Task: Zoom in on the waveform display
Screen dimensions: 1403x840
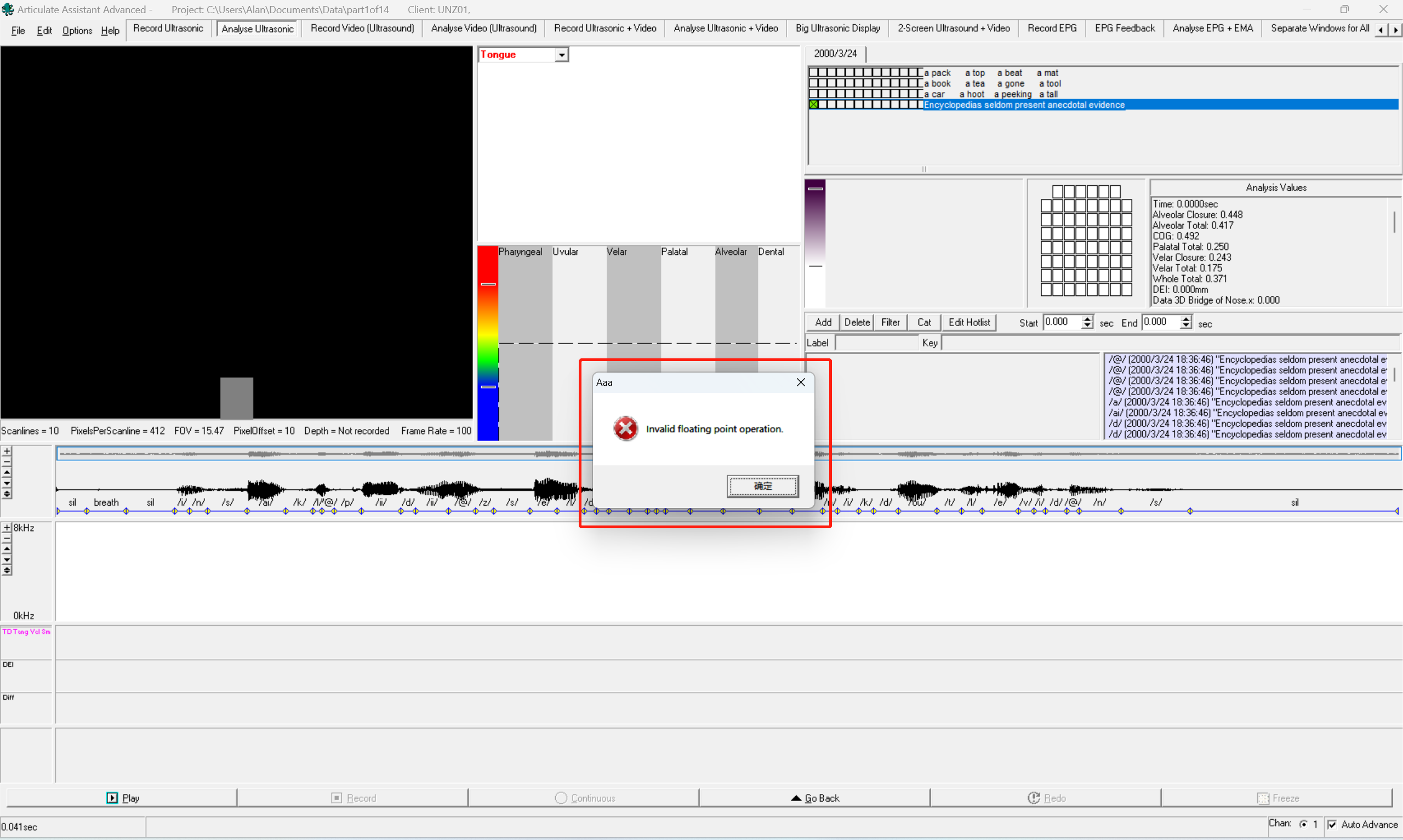Action: 7,452
